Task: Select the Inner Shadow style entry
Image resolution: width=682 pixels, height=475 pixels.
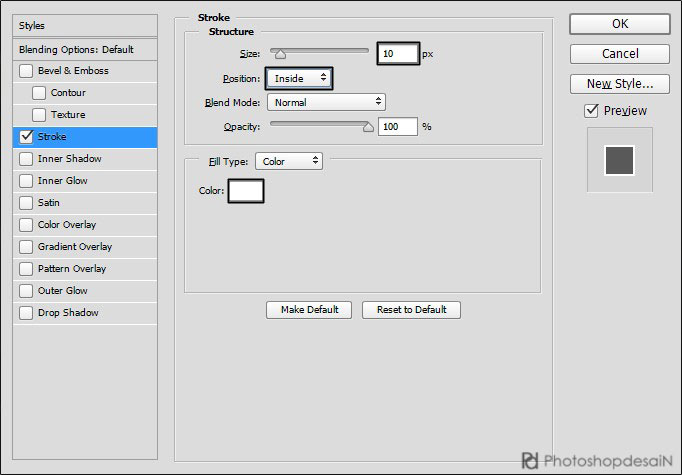Action: pos(69,159)
